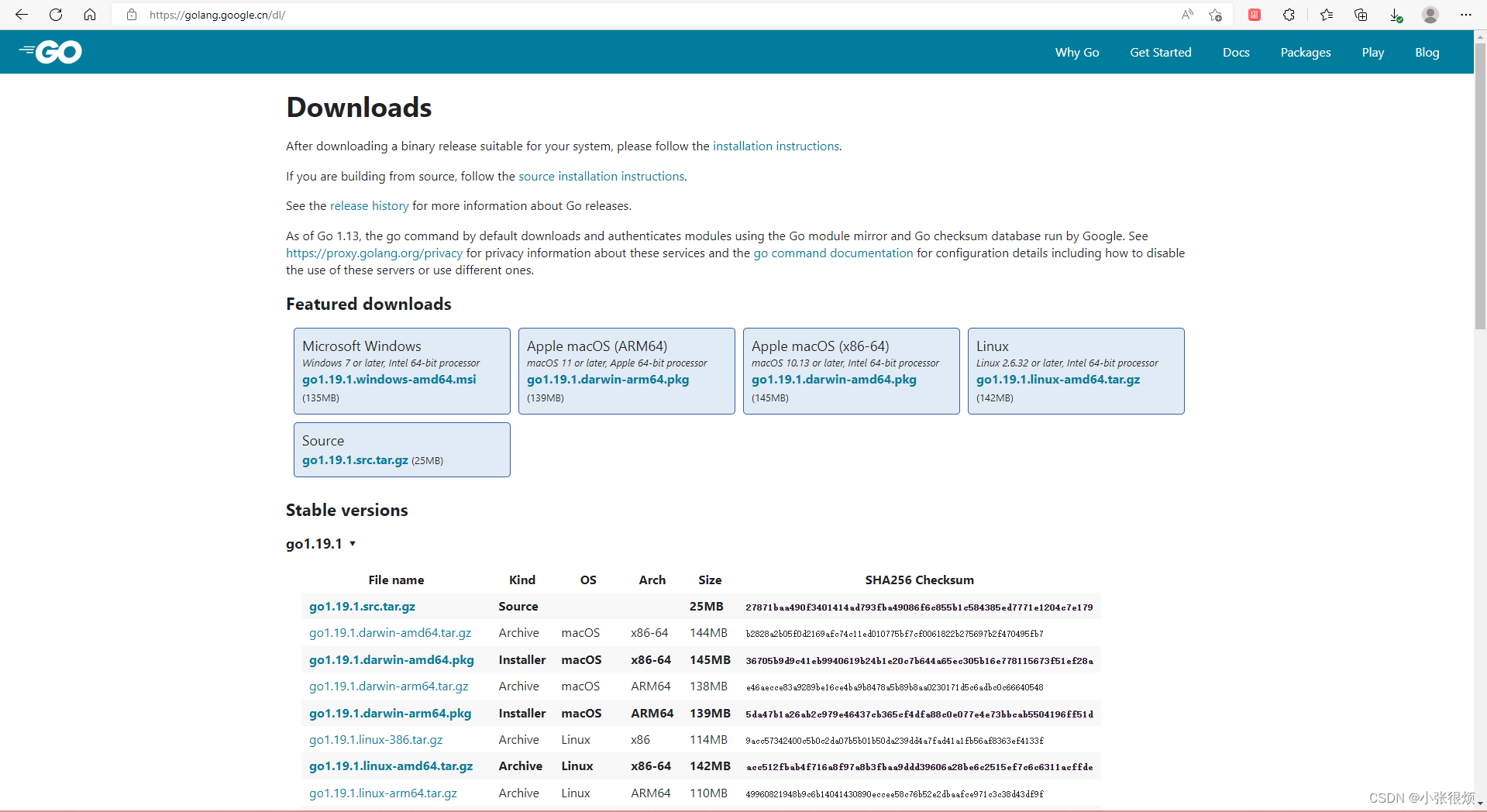Screen dimensions: 1487x812
Task: Download go1.19.1.darwin-amd64.pkg in table
Action: [x=391, y=660]
